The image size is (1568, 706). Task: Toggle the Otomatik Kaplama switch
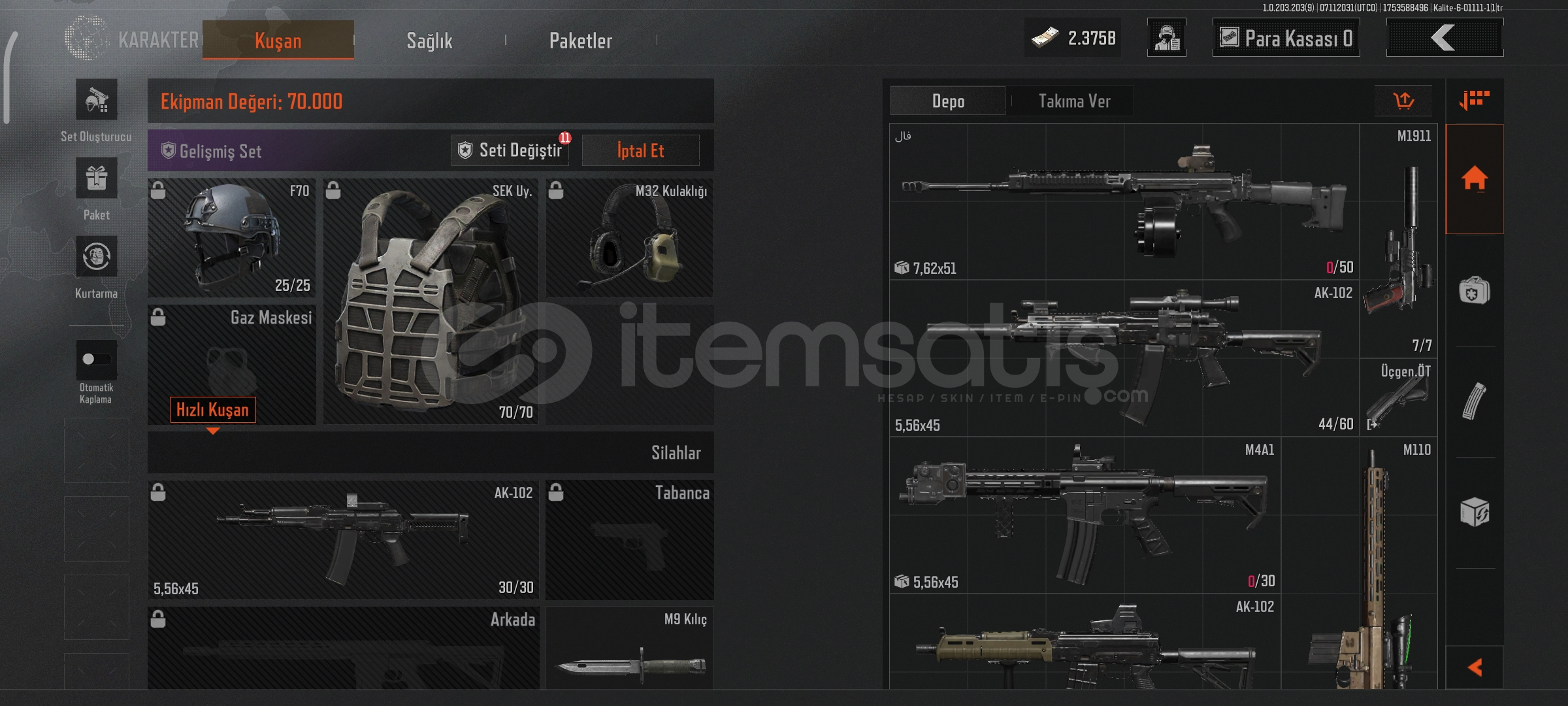[97, 359]
